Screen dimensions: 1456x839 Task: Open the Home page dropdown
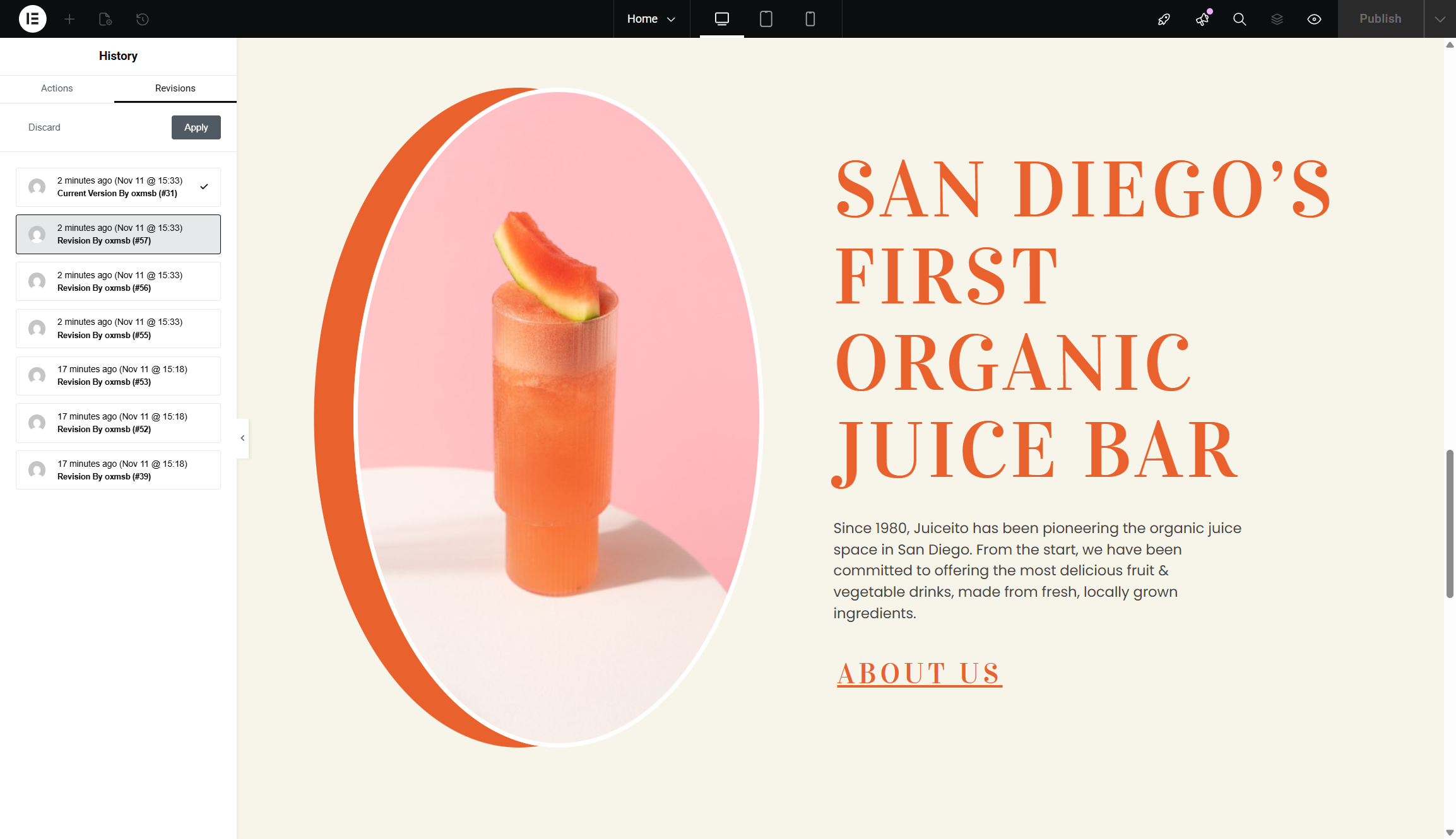[651, 19]
